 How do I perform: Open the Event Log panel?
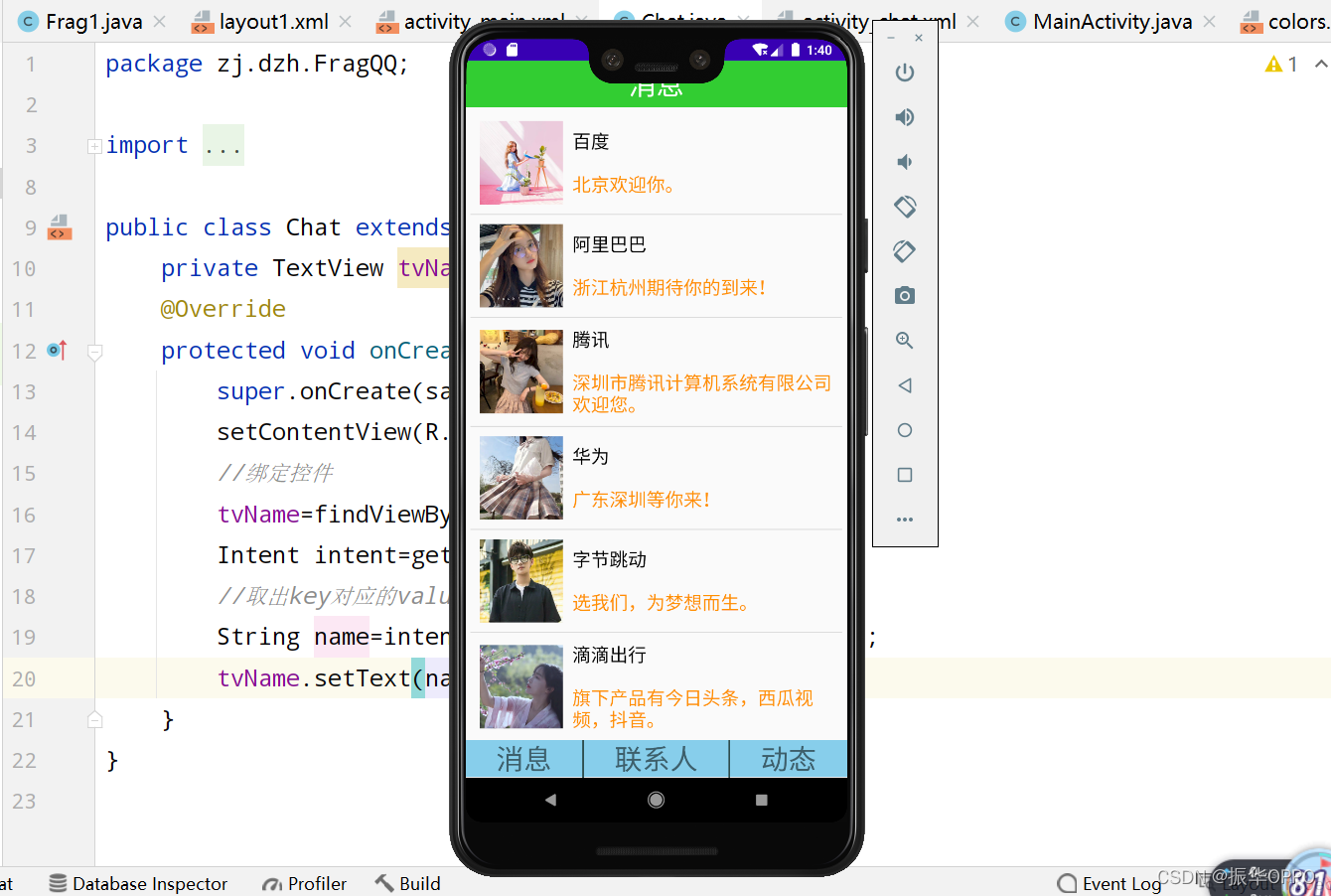[1109, 883]
